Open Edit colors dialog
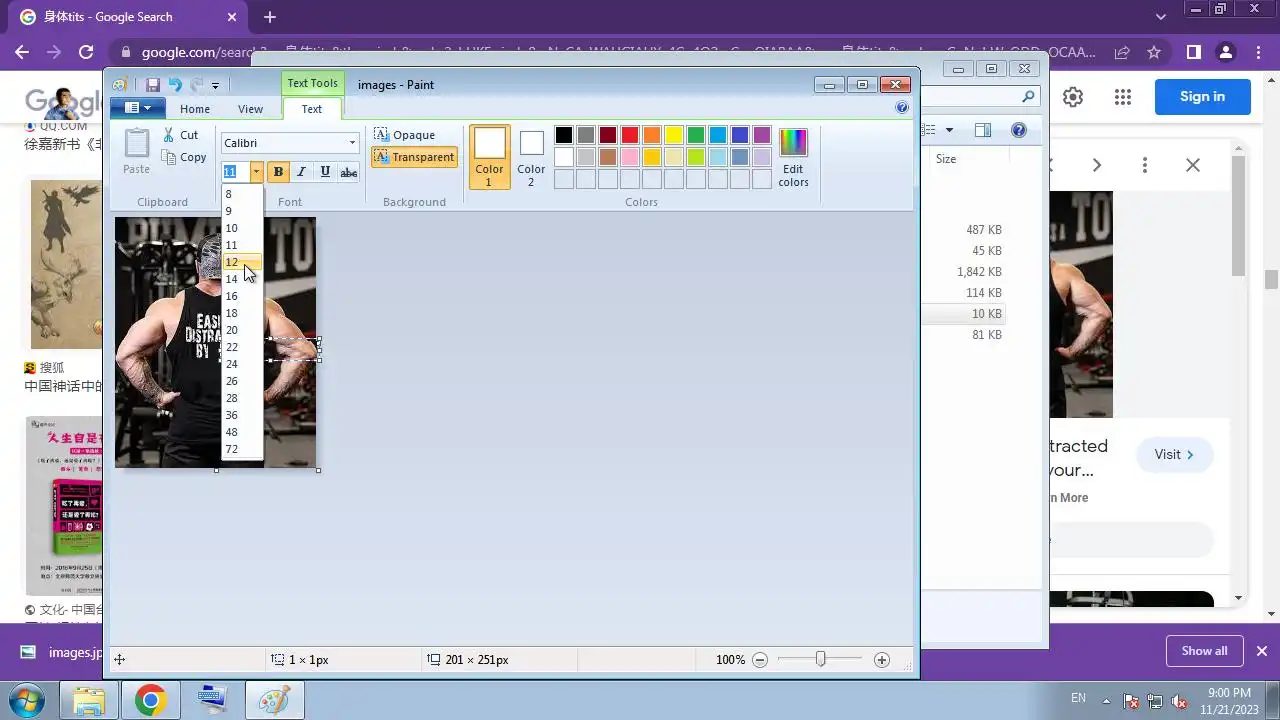 (x=793, y=157)
